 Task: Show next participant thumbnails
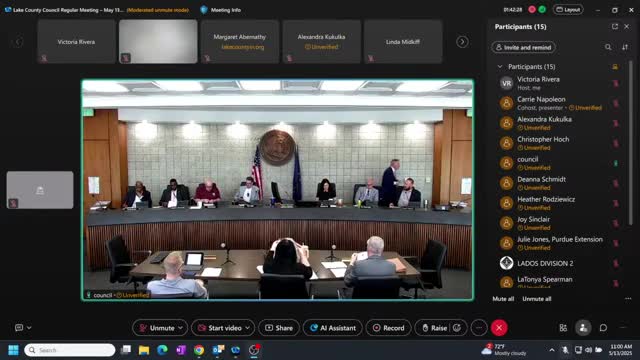462,42
